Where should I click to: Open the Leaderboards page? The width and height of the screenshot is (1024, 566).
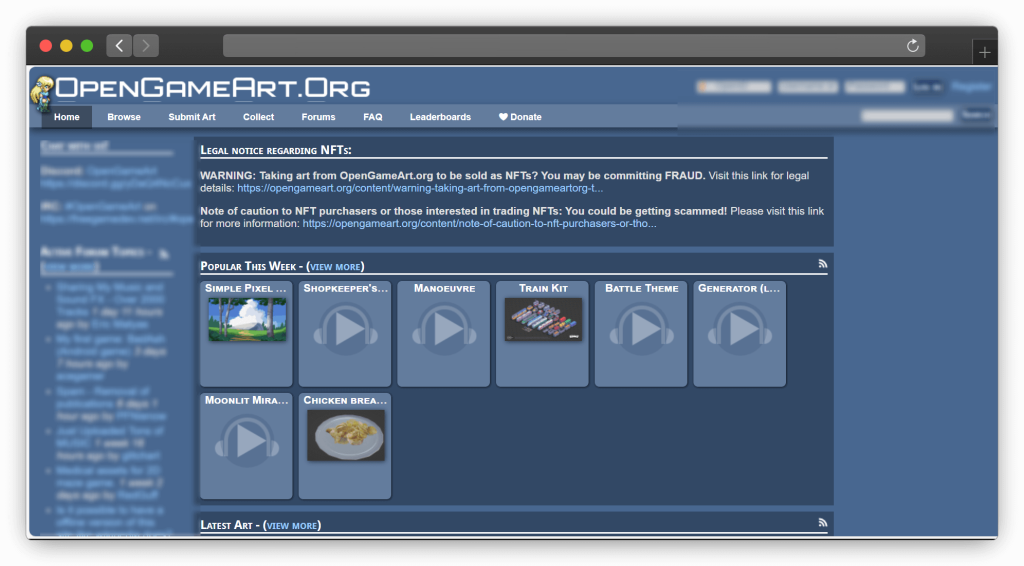pos(440,117)
